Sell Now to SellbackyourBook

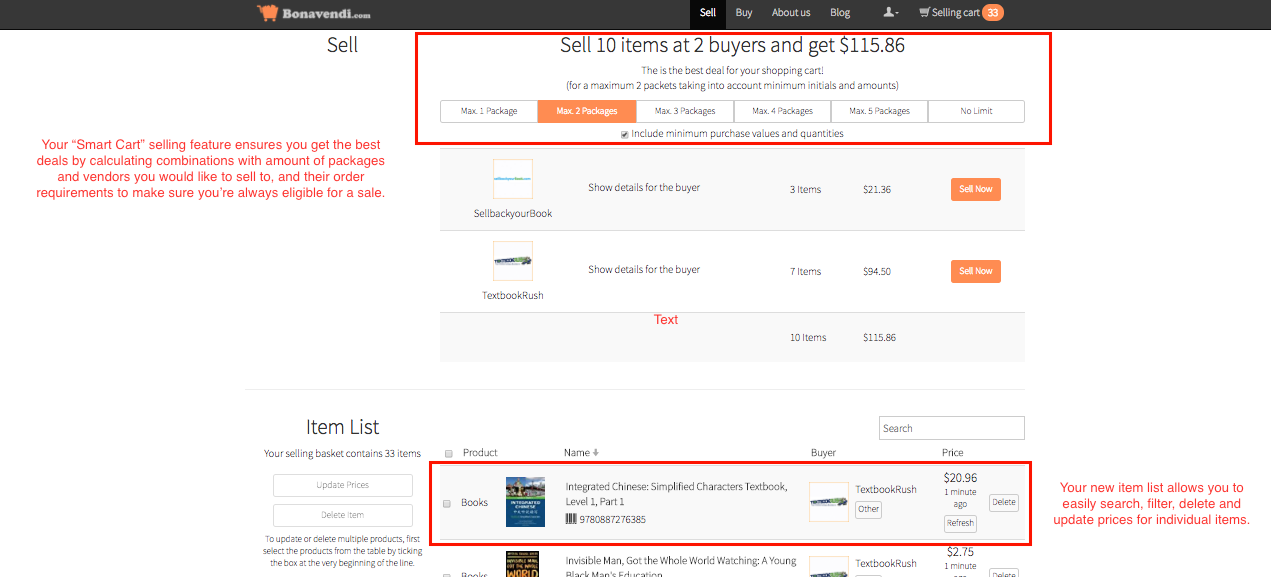click(x=975, y=189)
